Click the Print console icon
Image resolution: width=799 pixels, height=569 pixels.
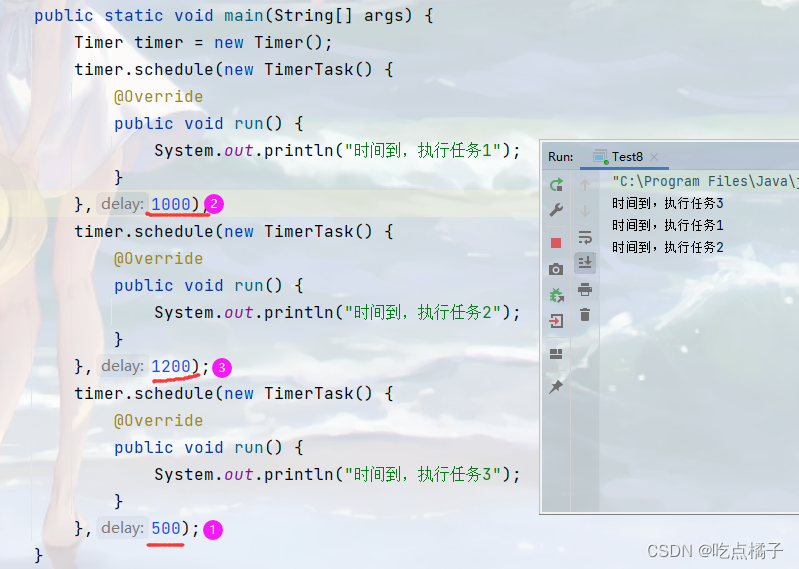tap(585, 289)
